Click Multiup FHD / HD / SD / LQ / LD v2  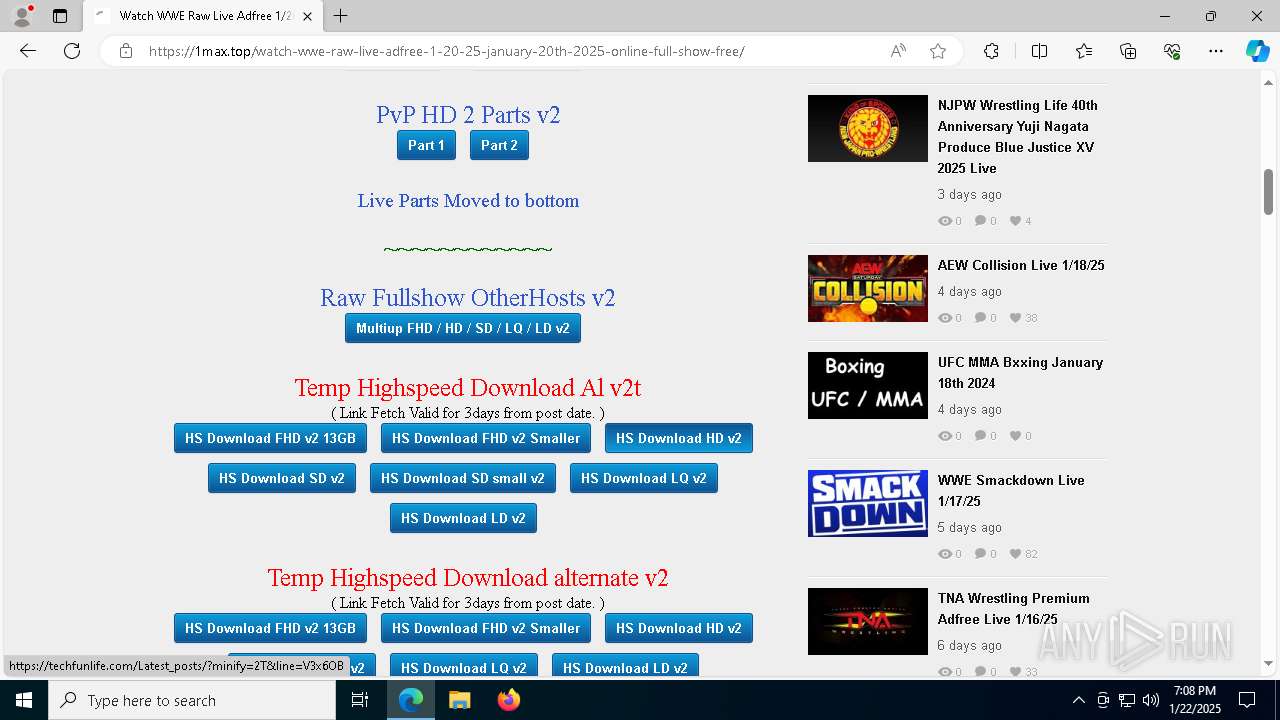coord(463,328)
